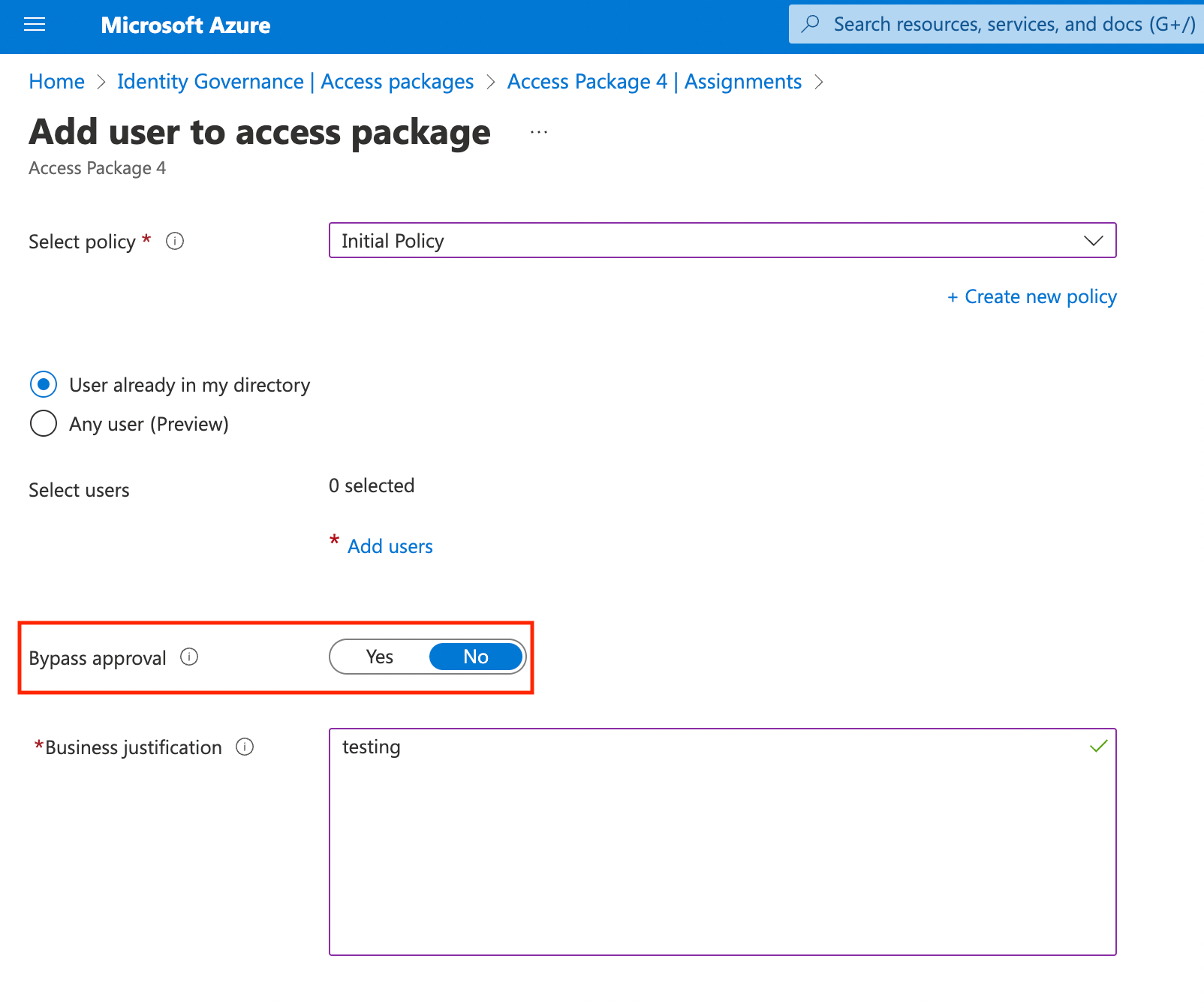Image resolution: width=1204 pixels, height=1004 pixels.
Task: Click the Create new policy link
Action: click(x=1031, y=296)
